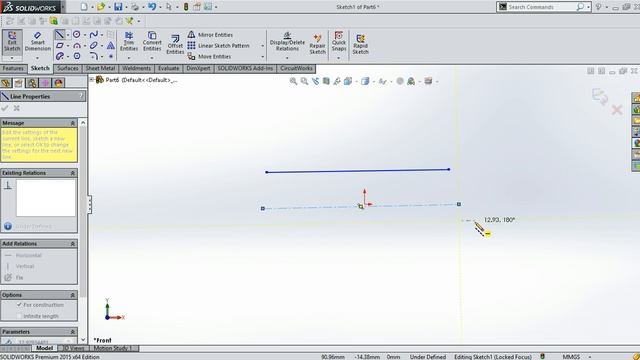
Task: Click the Open document icon
Action: click(x=100, y=7)
